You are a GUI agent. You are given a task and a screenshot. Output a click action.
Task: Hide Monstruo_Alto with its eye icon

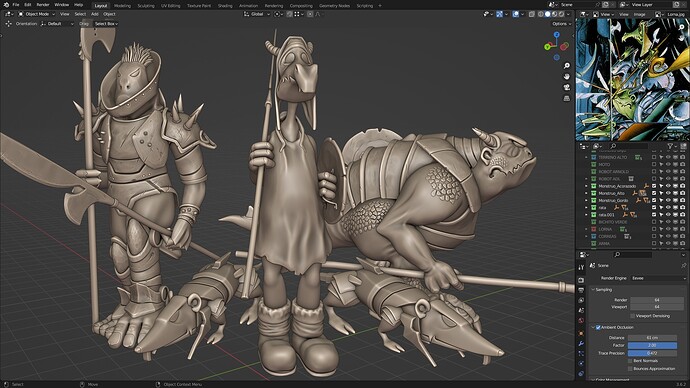point(668,193)
